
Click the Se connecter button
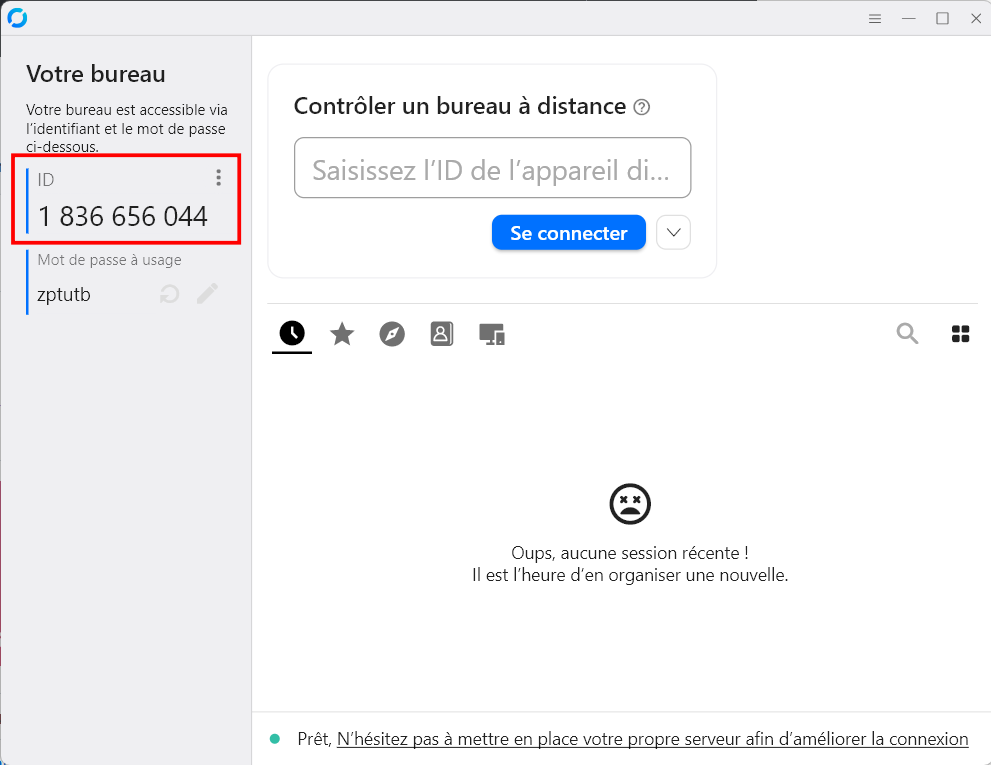(x=568, y=232)
